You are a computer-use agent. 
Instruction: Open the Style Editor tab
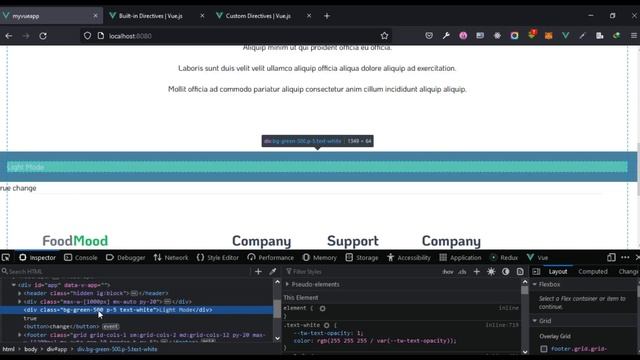click(x=218, y=258)
